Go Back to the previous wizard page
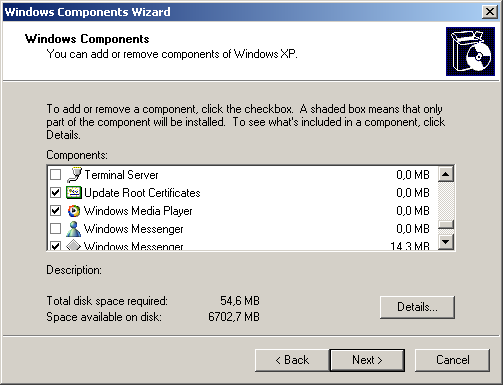Image resolution: width=503 pixels, height=385 pixels. click(x=292, y=360)
